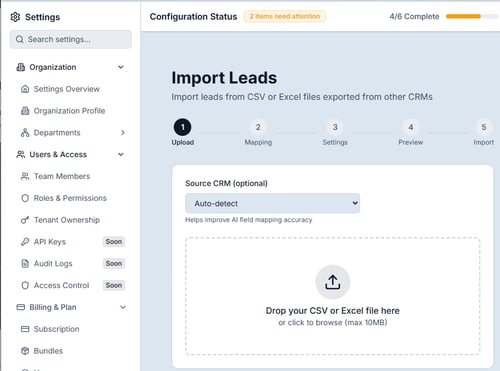This screenshot has width=500, height=371.
Task: Expand the Departments submenu arrow
Action: coord(123,133)
